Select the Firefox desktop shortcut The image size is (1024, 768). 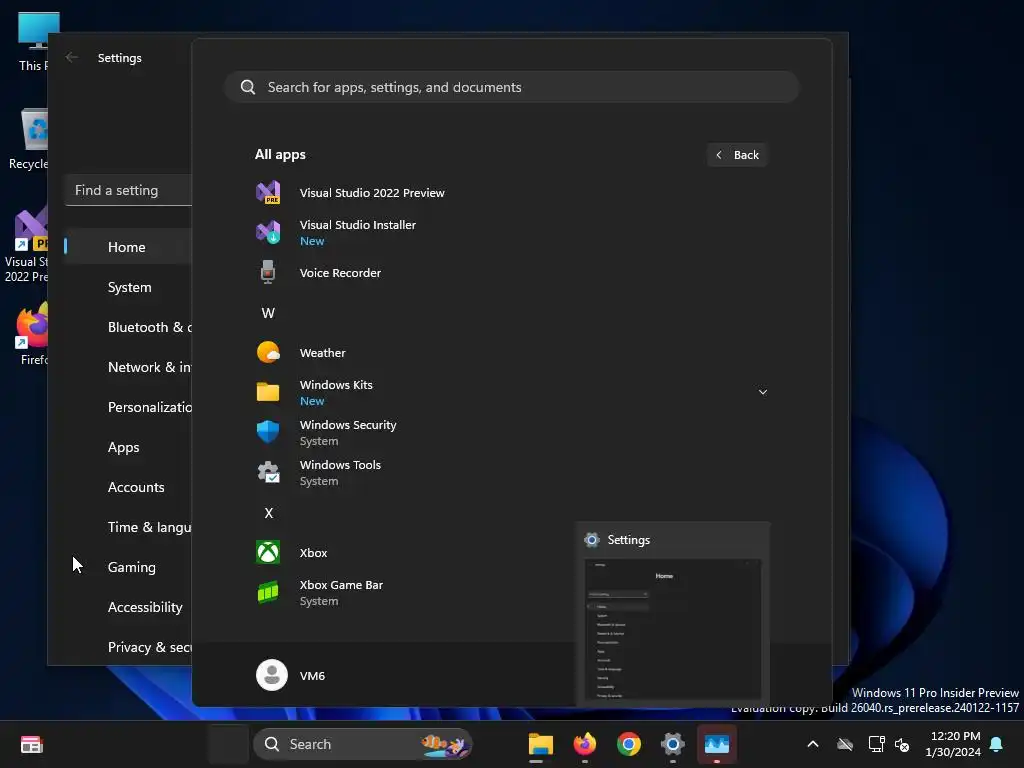(x=31, y=333)
